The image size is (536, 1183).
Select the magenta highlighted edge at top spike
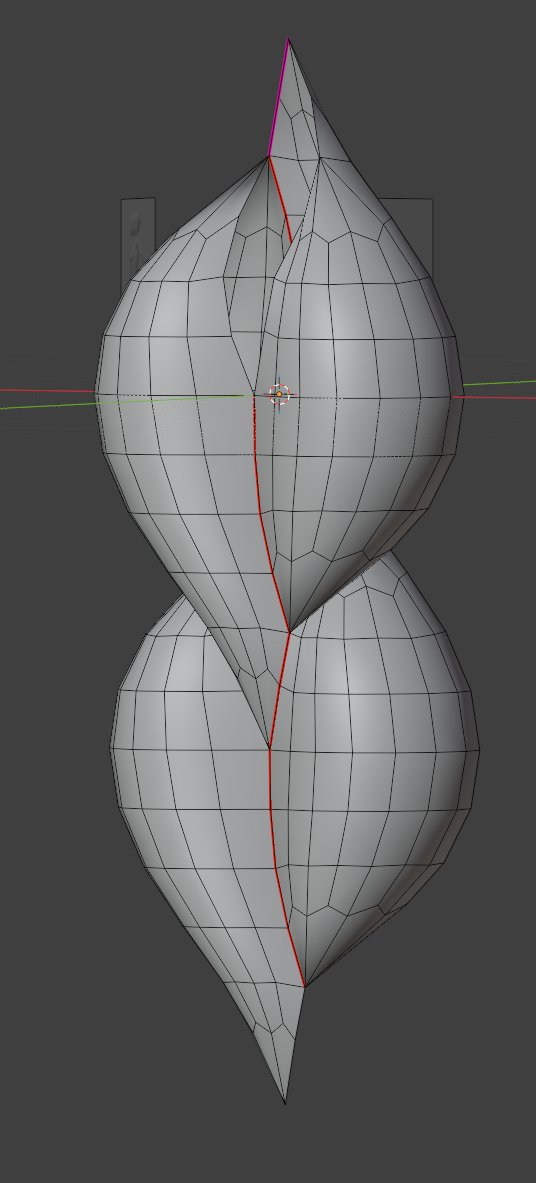tap(279, 97)
